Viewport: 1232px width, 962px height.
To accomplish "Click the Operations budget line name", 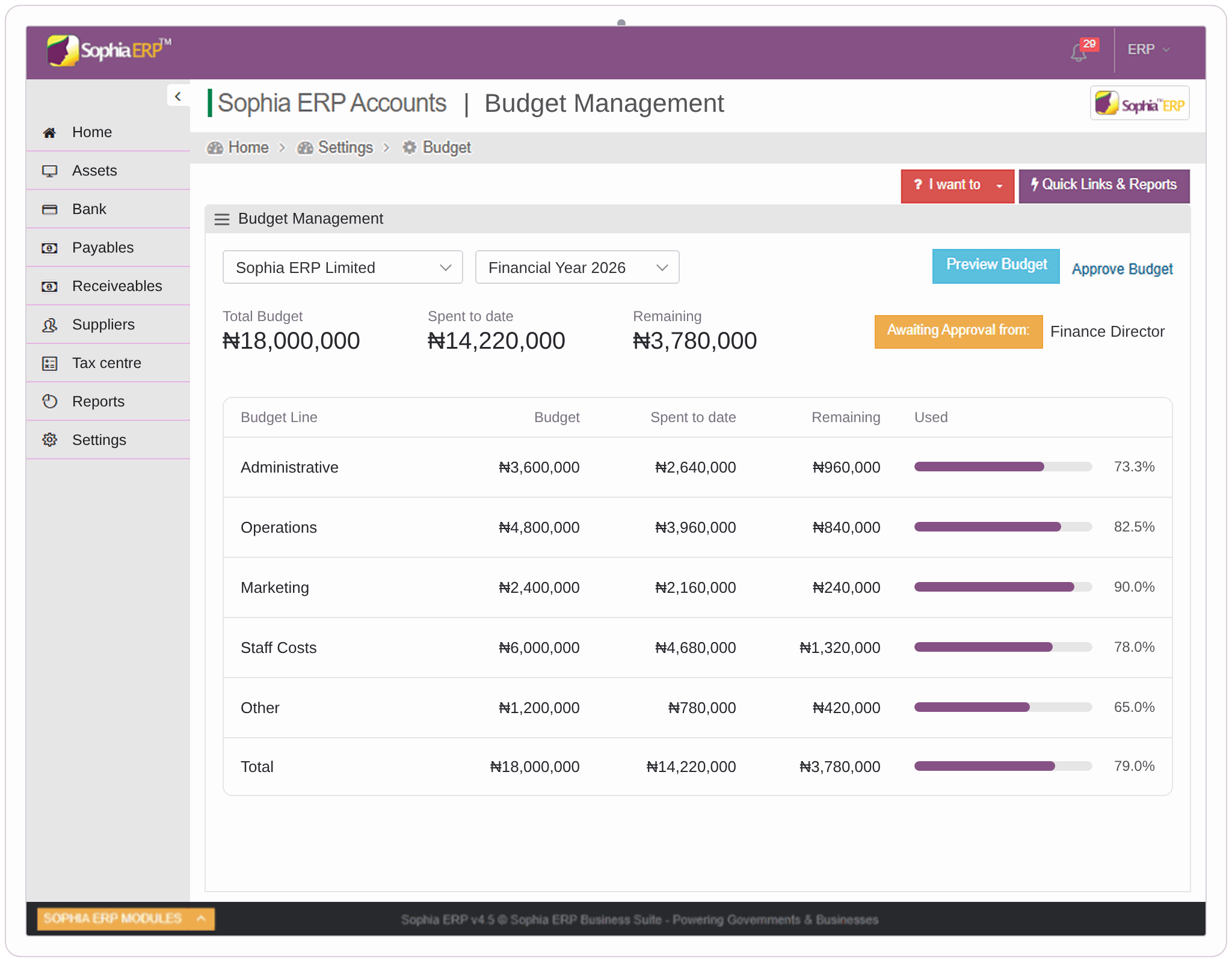I will point(279,527).
